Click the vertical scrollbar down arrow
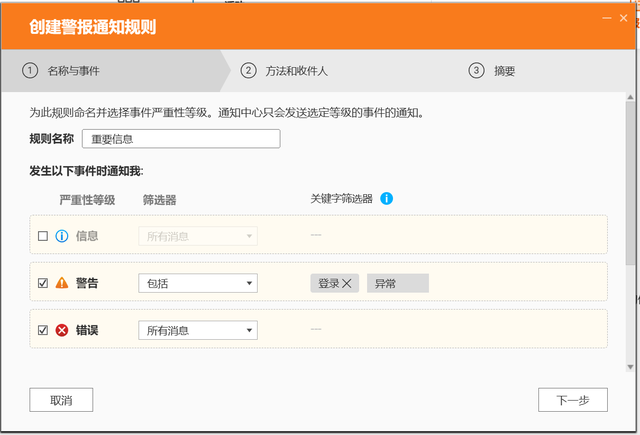The width and height of the screenshot is (640, 435). 630,367
